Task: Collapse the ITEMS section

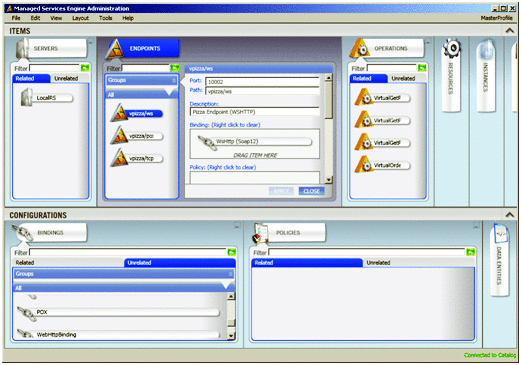Action: point(510,31)
